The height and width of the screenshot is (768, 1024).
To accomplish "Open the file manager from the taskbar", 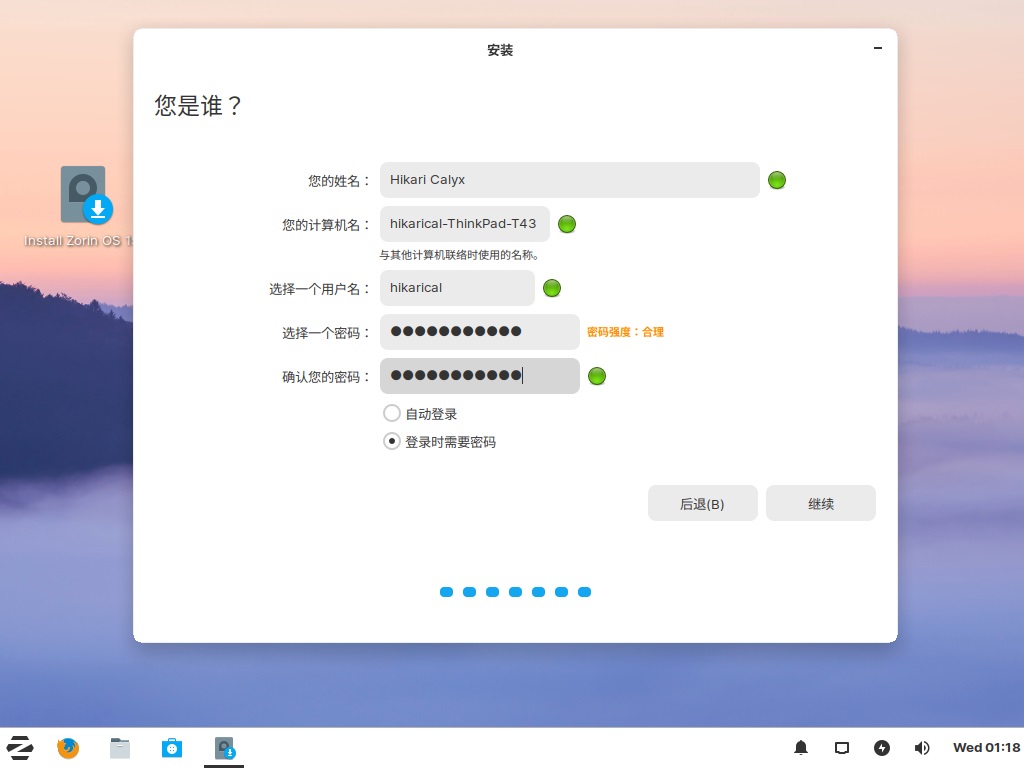I will click(x=120, y=747).
